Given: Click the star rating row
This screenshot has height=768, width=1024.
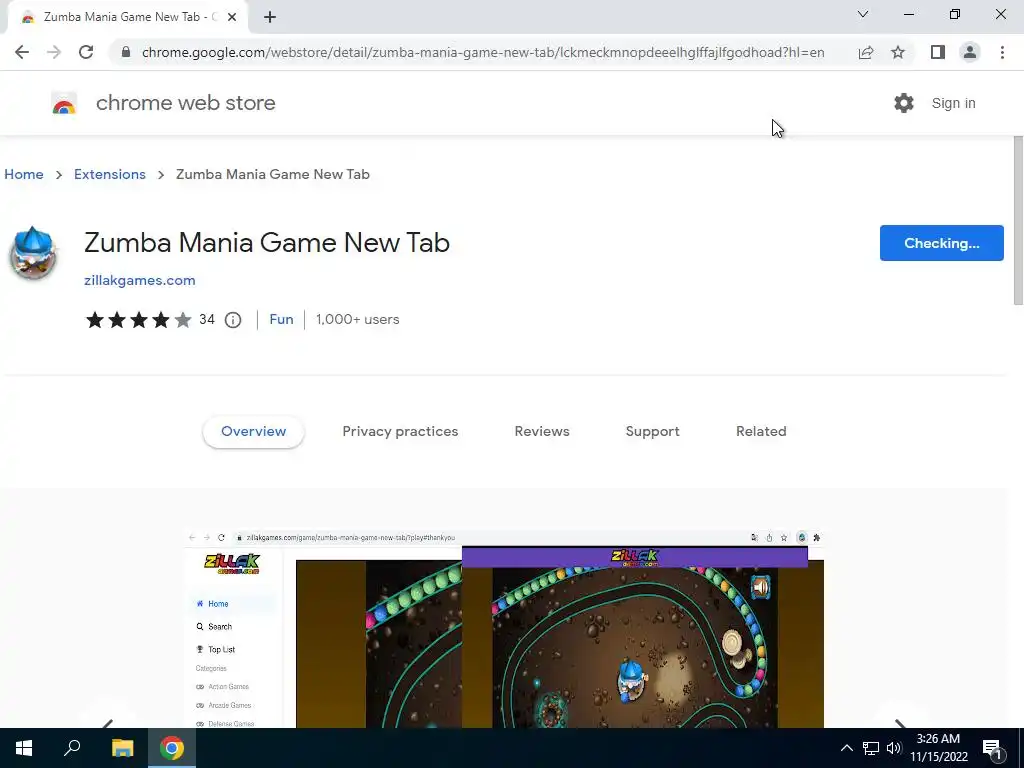Looking at the screenshot, I should pos(138,320).
